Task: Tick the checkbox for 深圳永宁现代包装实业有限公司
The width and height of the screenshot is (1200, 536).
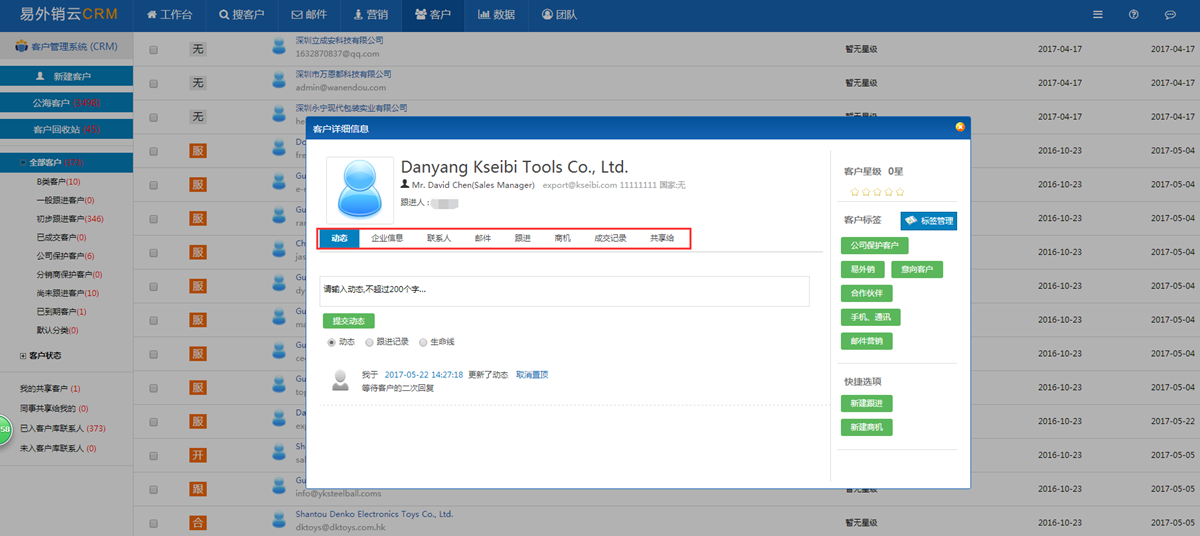Action: pos(153,118)
